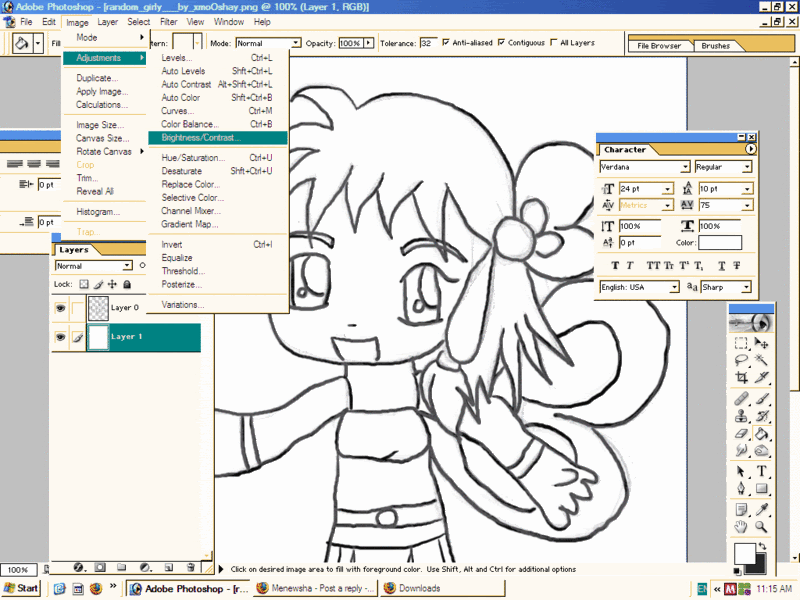Select the Brush tool in toolbox
The width and height of the screenshot is (800, 600).
click(761, 398)
